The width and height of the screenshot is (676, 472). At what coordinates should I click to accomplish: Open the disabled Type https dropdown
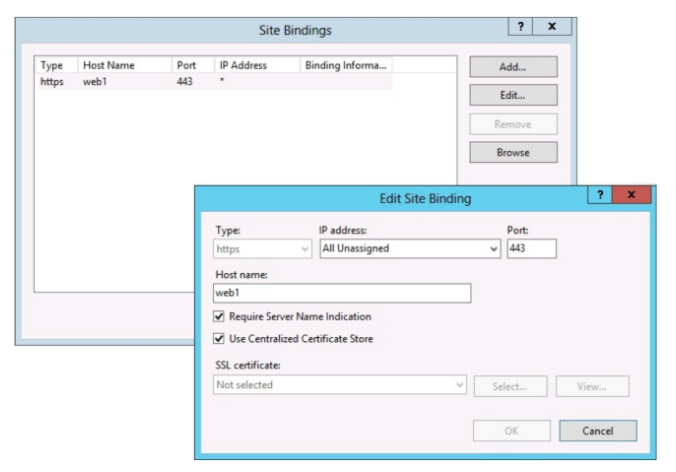click(x=262, y=249)
